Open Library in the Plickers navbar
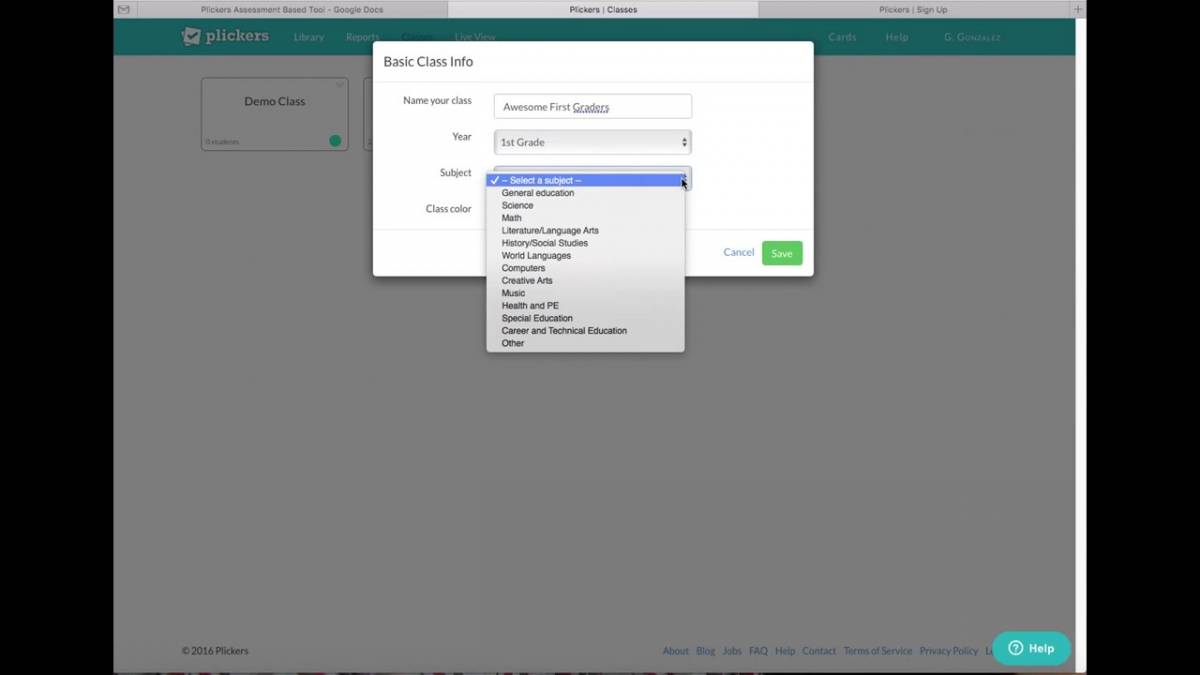Image resolution: width=1200 pixels, height=675 pixels. (309, 37)
